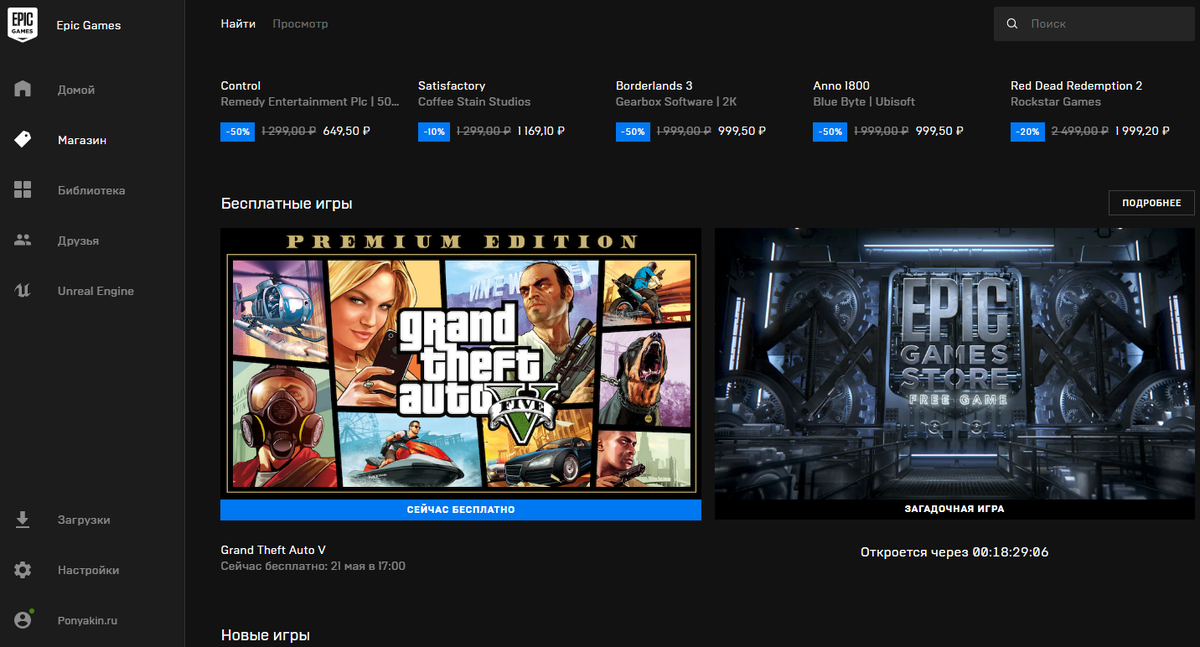This screenshot has height=647, width=1200.
Task: Click the Ponyakin.ru profile avatar icon
Action: (x=23, y=620)
